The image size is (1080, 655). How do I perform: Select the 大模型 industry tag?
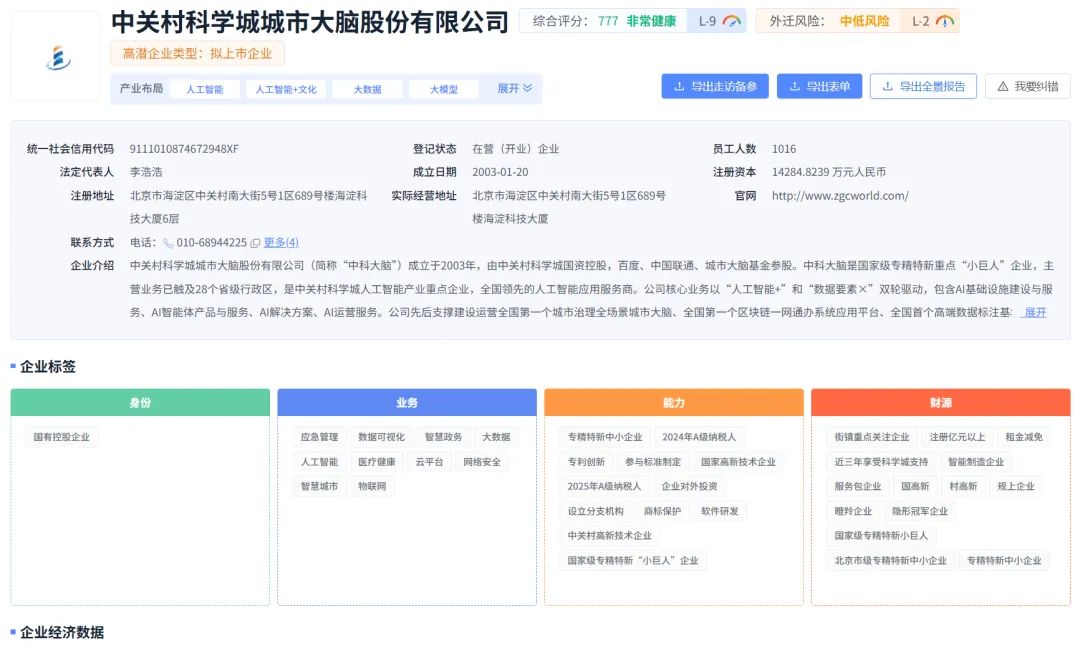444,89
